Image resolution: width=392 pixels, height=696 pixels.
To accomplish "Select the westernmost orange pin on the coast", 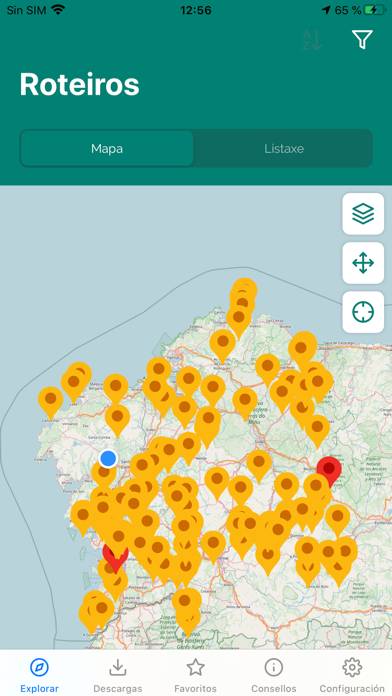I will tap(51, 401).
